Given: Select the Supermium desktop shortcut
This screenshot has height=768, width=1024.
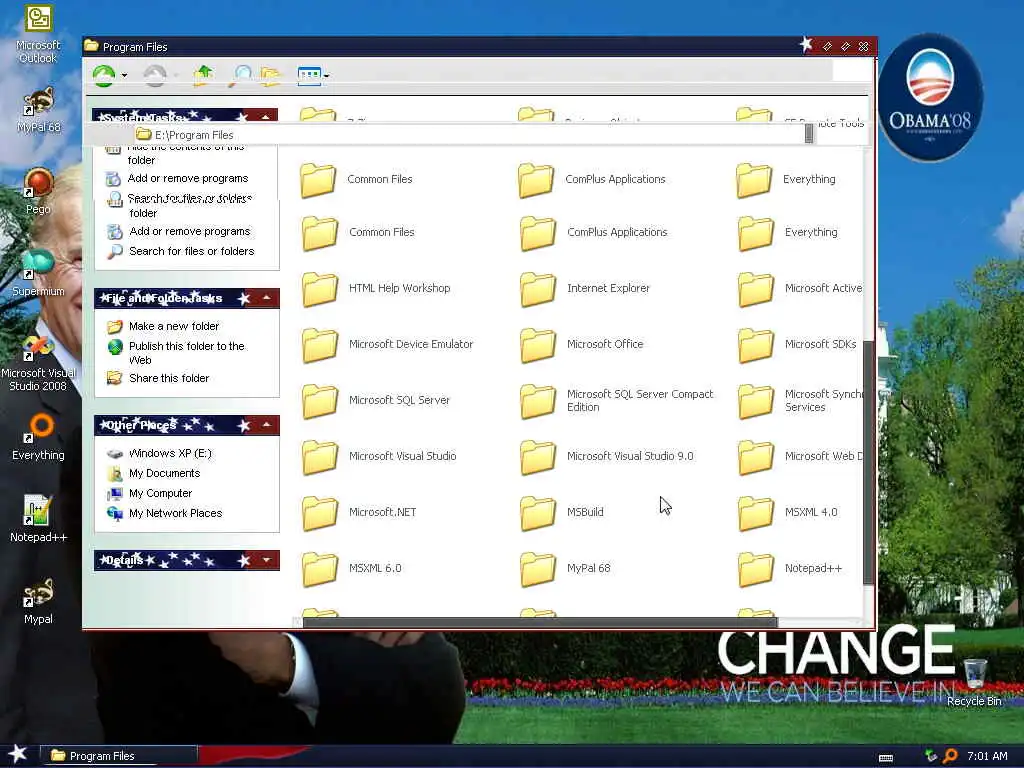Looking at the screenshot, I should click(38, 273).
